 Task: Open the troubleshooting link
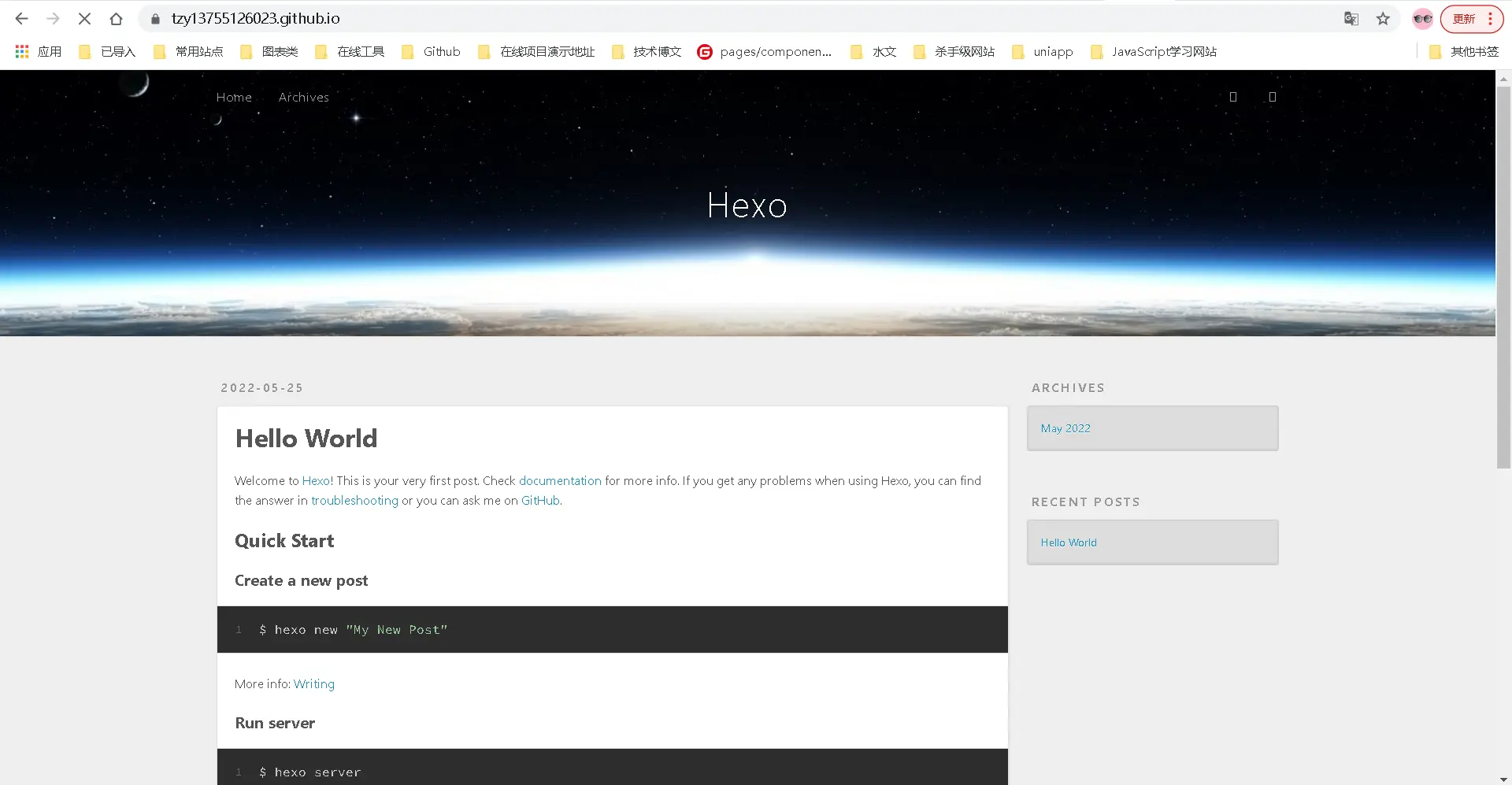(354, 500)
